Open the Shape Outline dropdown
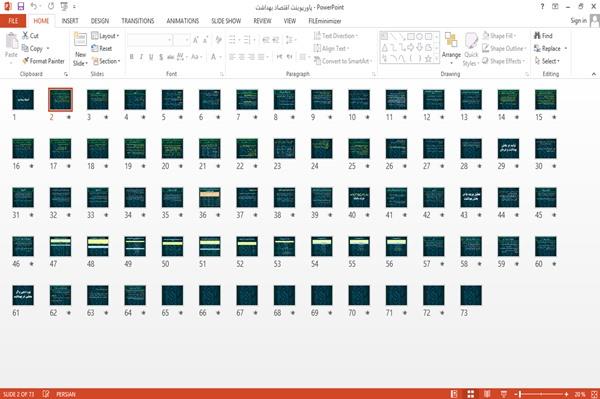The height and width of the screenshot is (399, 600). point(504,48)
